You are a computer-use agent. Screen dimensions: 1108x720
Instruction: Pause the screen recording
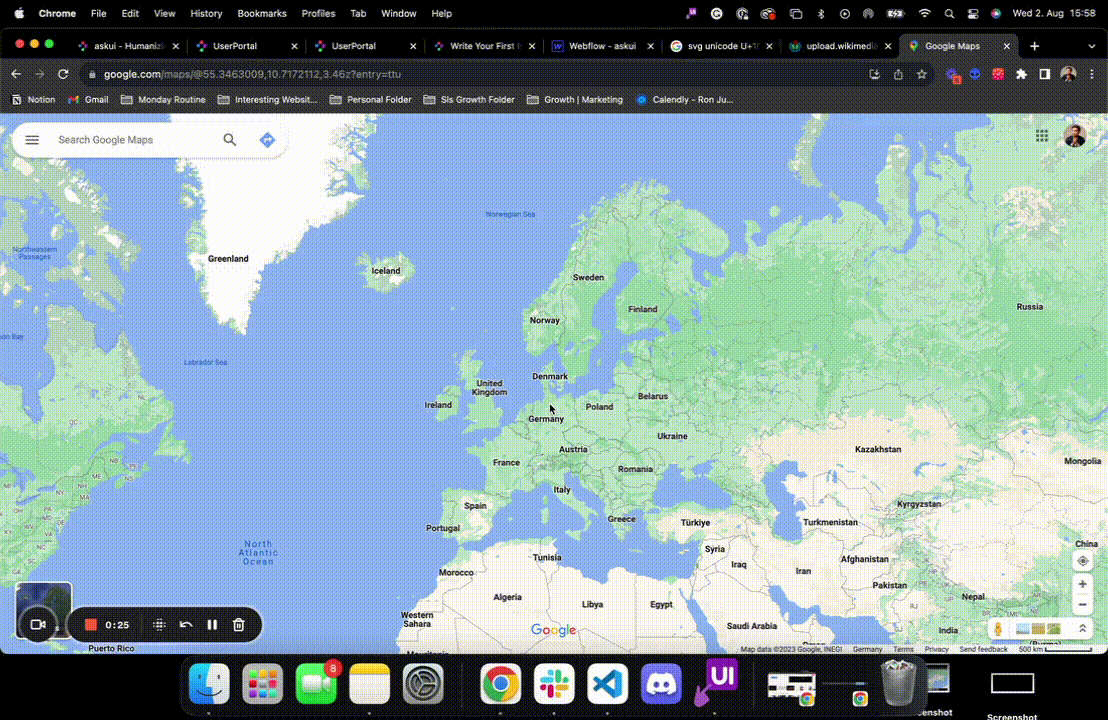pos(212,625)
